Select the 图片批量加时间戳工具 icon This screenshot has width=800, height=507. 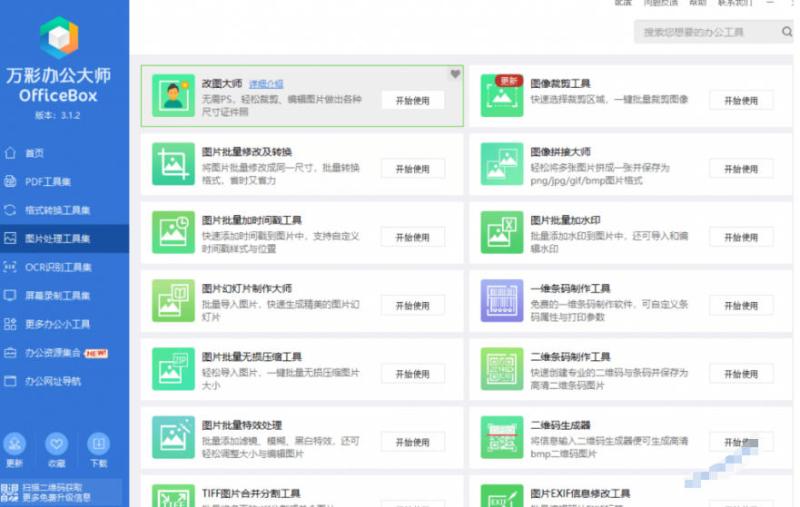click(x=173, y=233)
